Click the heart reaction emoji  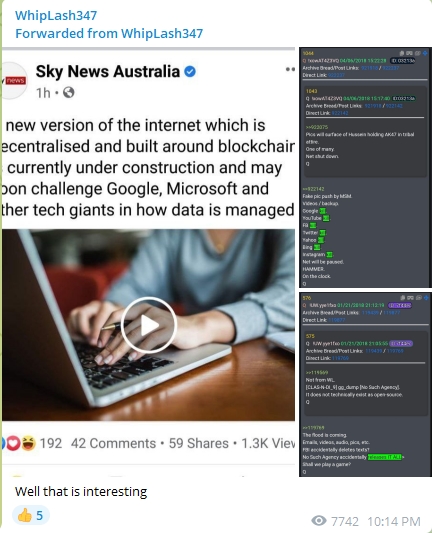tap(14, 444)
